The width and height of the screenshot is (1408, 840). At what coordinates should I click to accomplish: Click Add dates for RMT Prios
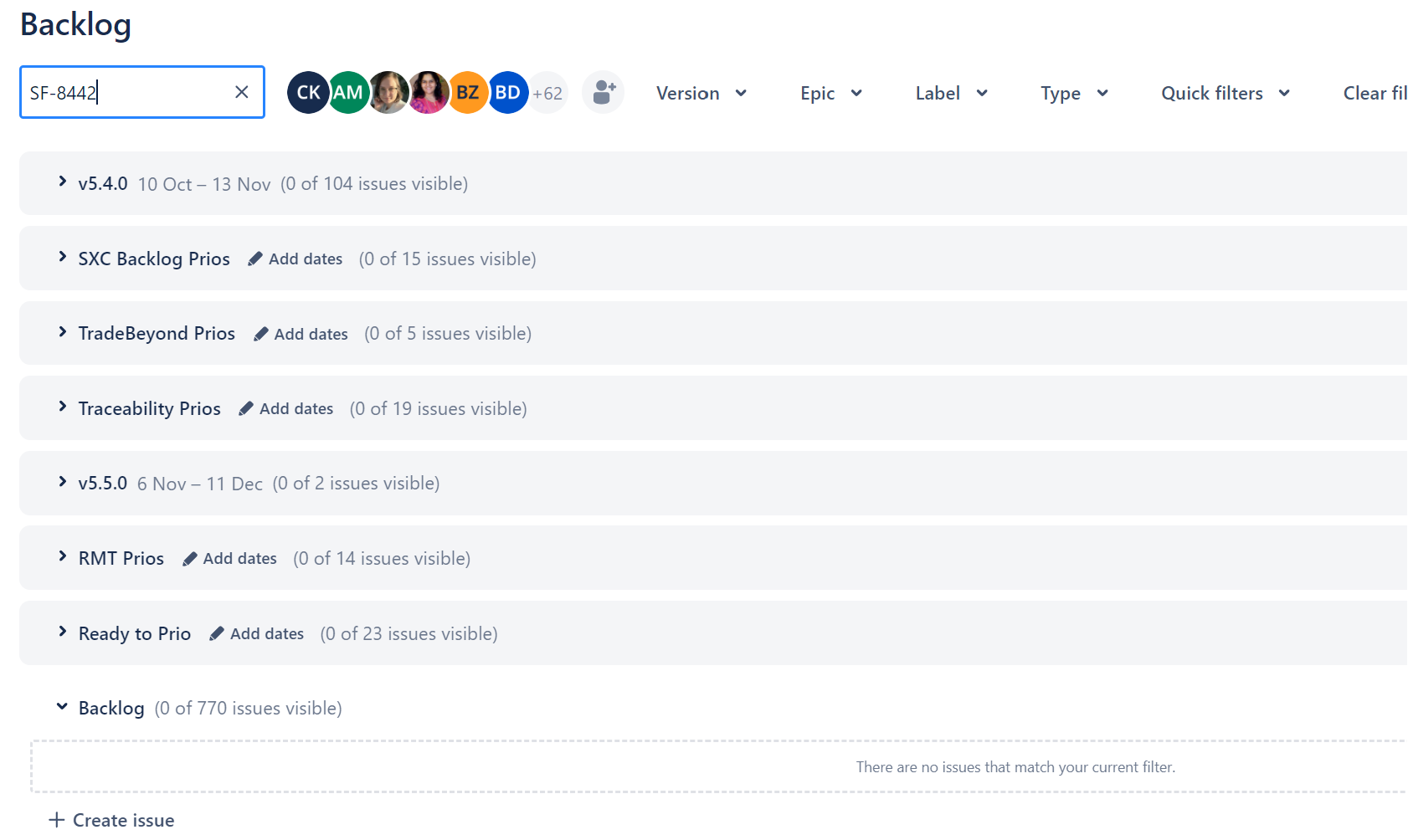[239, 558]
